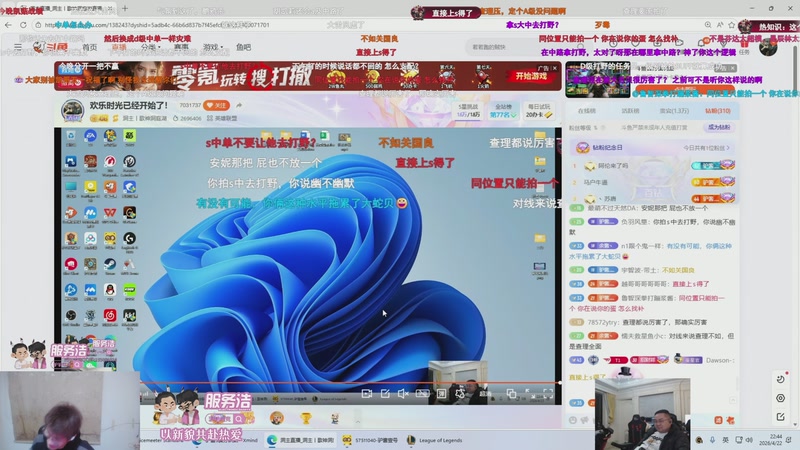This screenshot has height=450, width=800.
Task: Click the 全站榜 ranking box
Action: click(x=503, y=110)
